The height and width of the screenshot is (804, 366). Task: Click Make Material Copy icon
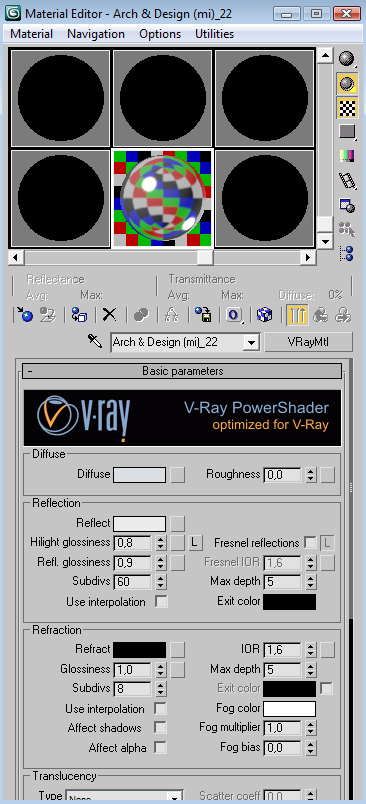coord(140,314)
